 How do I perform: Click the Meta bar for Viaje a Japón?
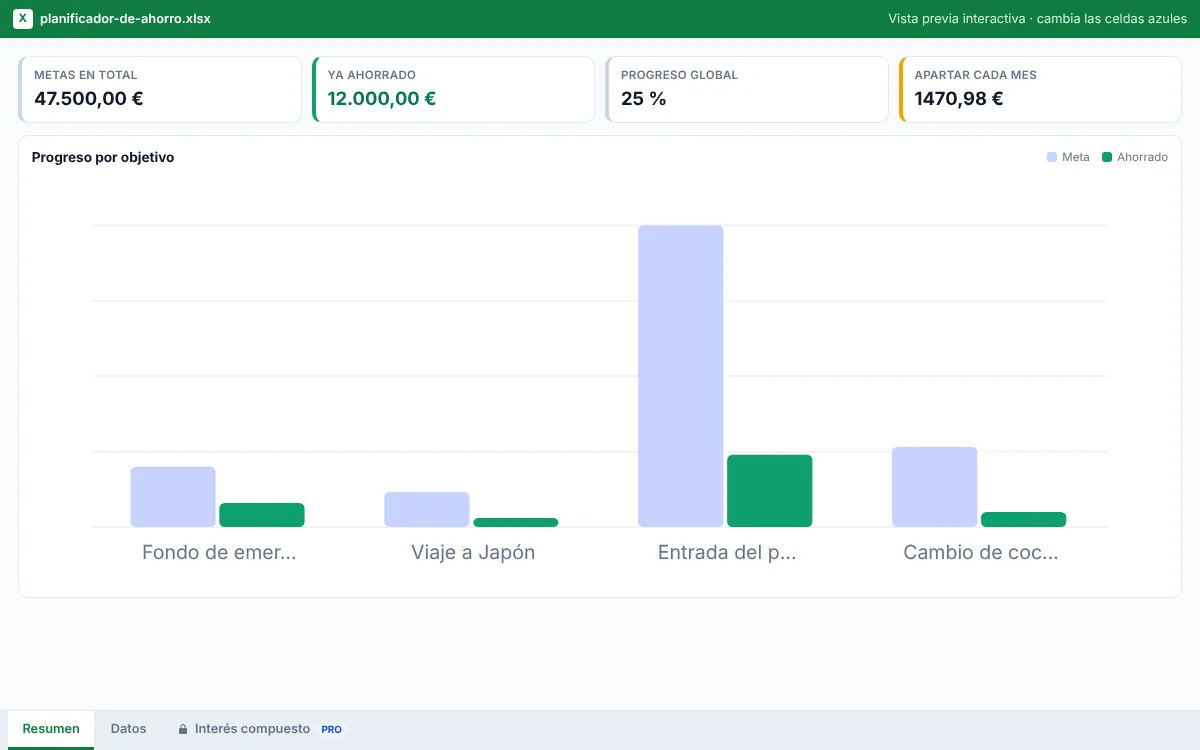[x=427, y=509]
